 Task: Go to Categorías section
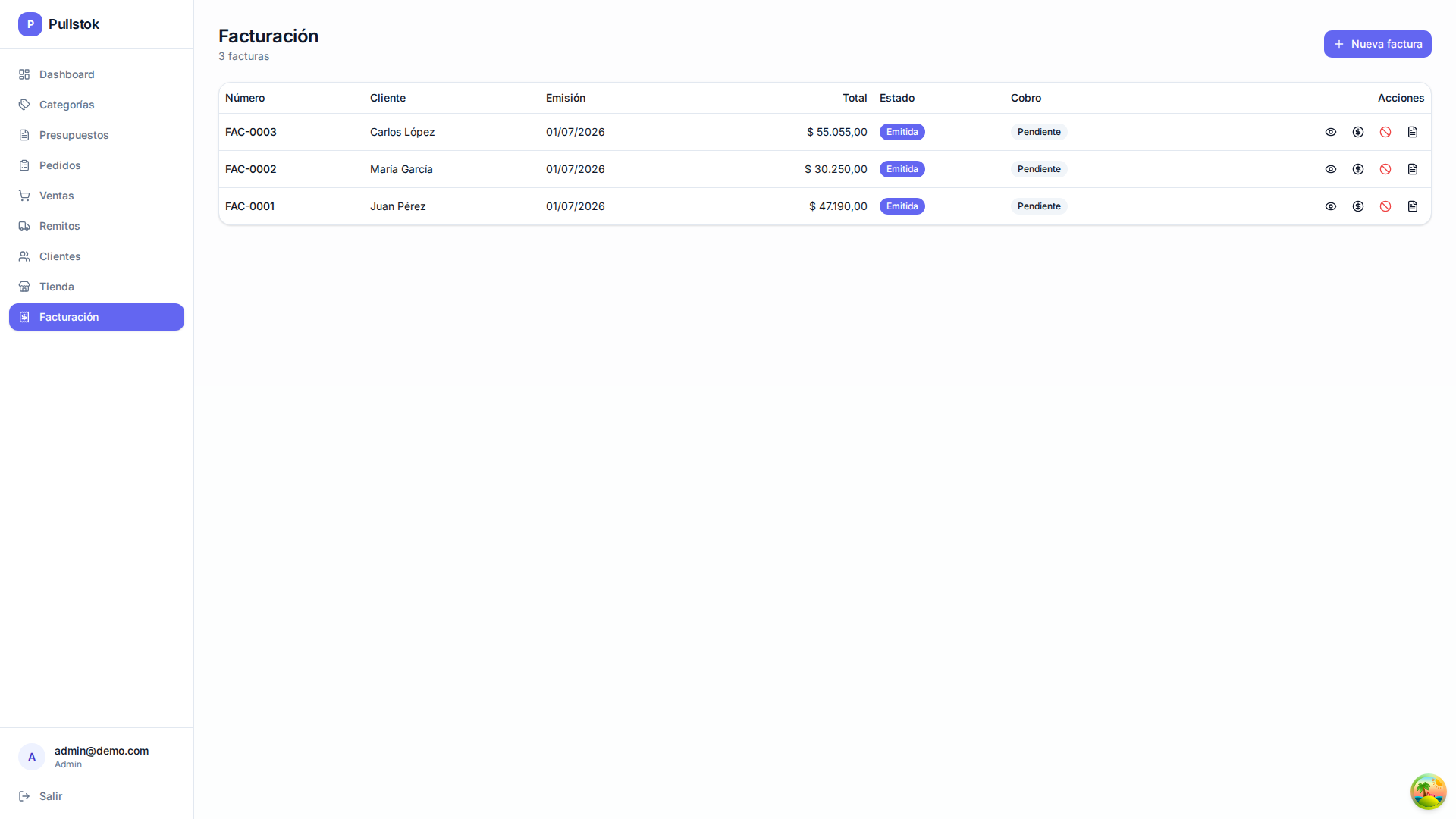(96, 105)
